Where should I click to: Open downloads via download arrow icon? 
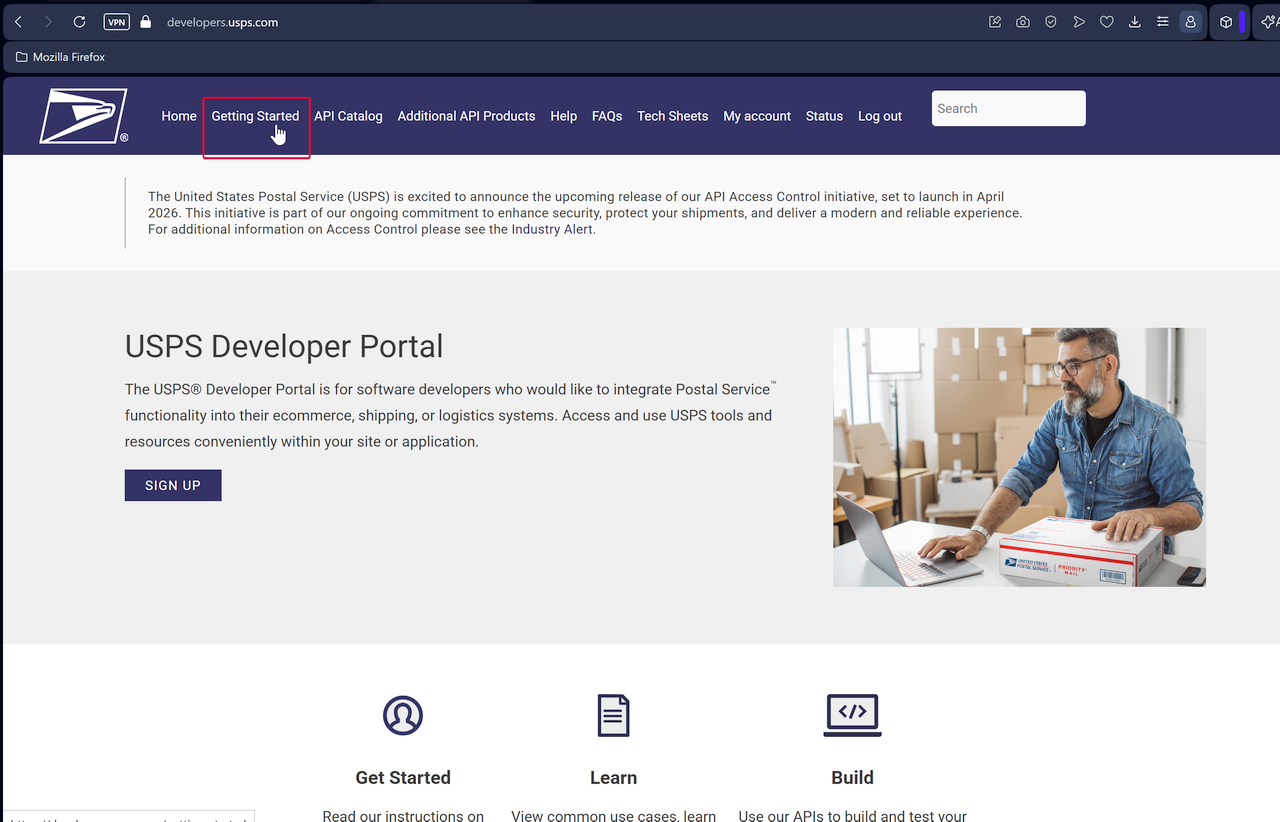pyautogui.click(x=1135, y=22)
